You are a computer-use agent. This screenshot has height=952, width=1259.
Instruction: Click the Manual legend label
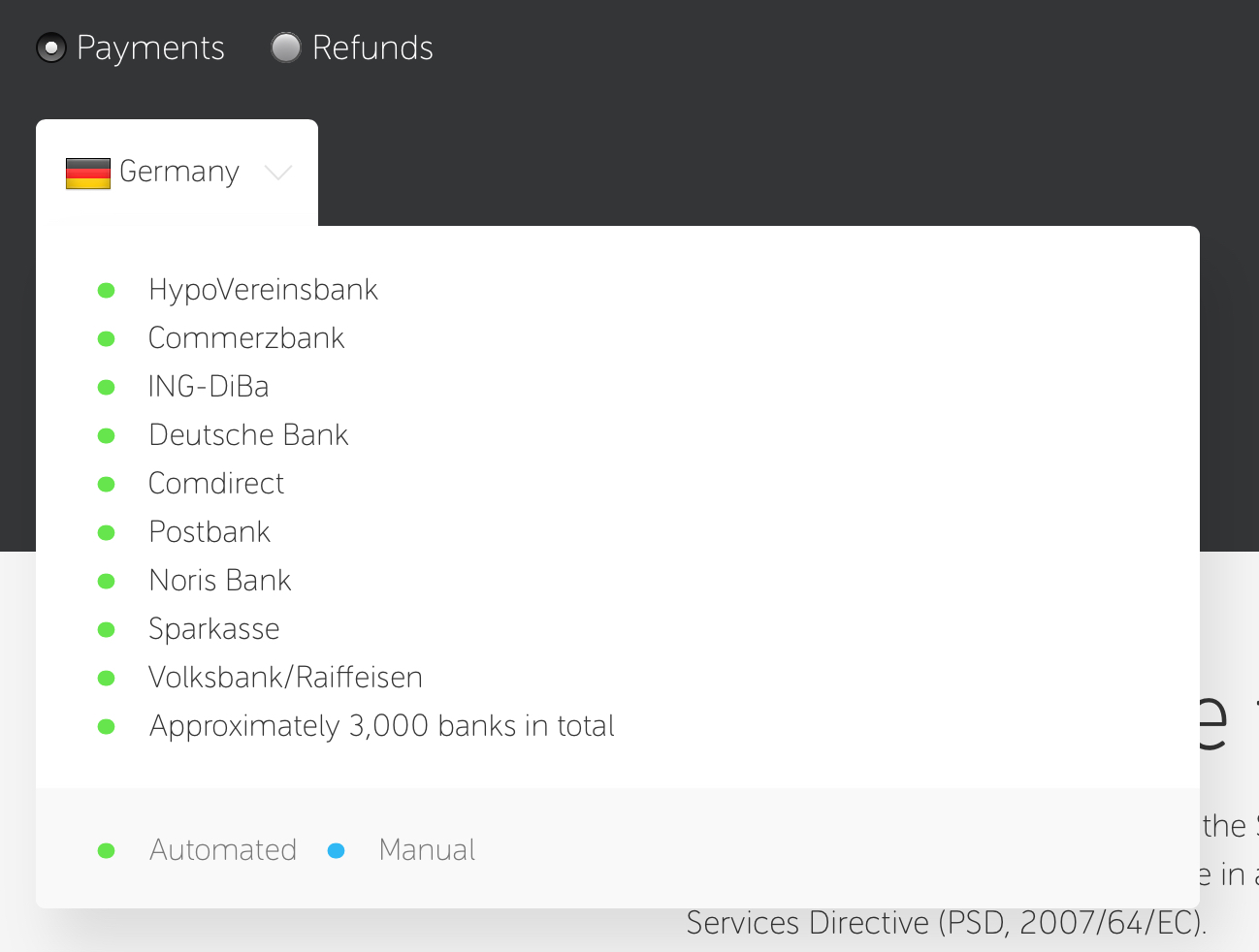coord(427,850)
